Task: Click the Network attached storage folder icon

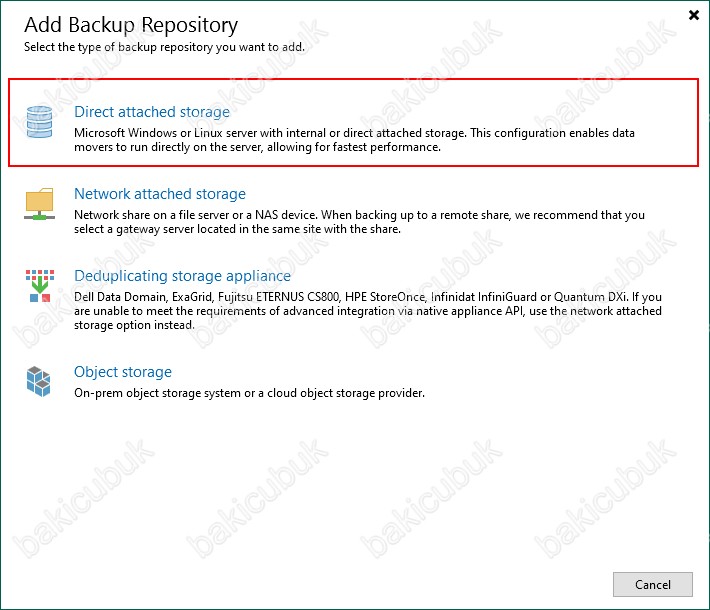Action: [39, 204]
